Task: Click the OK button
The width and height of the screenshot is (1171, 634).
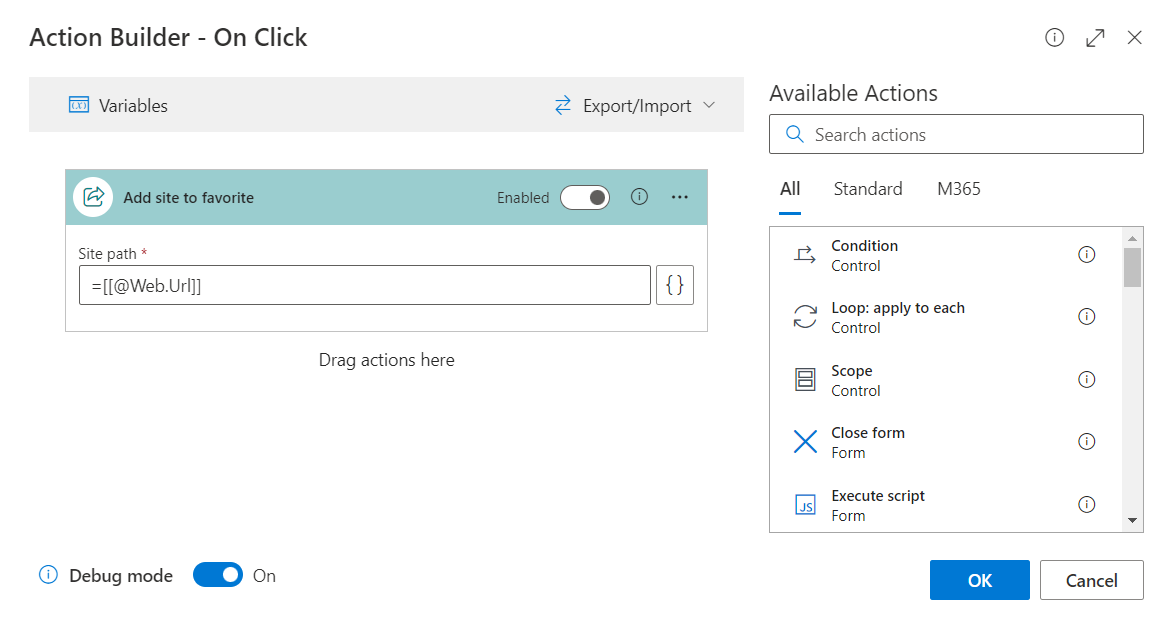Action: (979, 580)
